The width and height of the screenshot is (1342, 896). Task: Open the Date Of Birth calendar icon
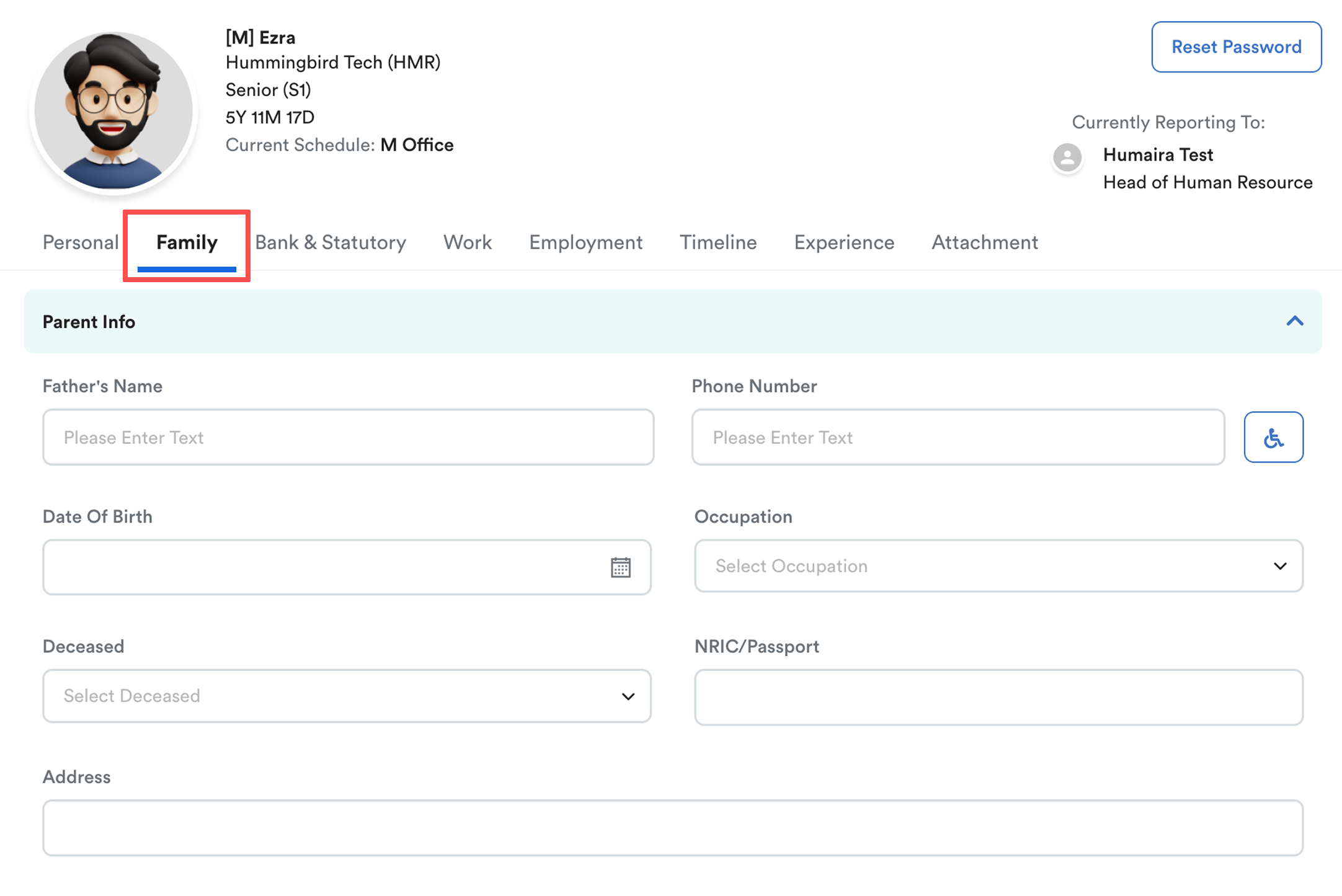620,567
